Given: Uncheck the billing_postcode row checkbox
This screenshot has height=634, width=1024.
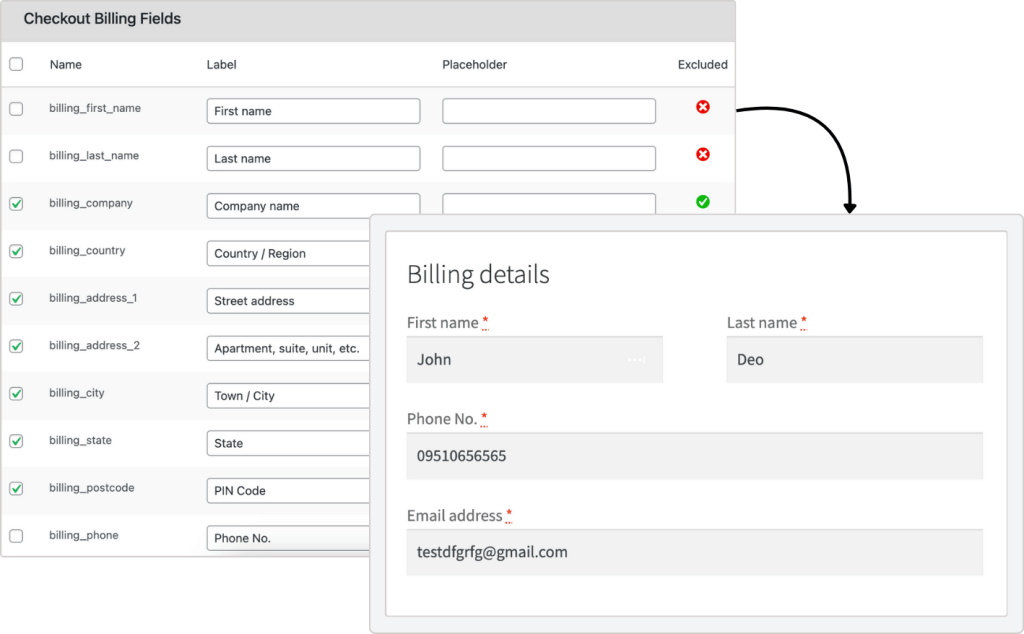Looking at the screenshot, I should (x=16, y=488).
